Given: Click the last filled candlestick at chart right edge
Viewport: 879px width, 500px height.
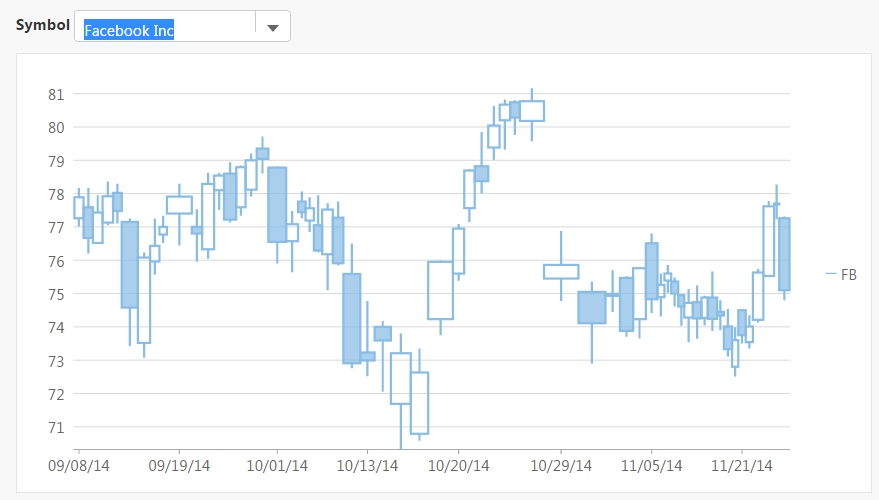Looking at the screenshot, I should (x=784, y=254).
